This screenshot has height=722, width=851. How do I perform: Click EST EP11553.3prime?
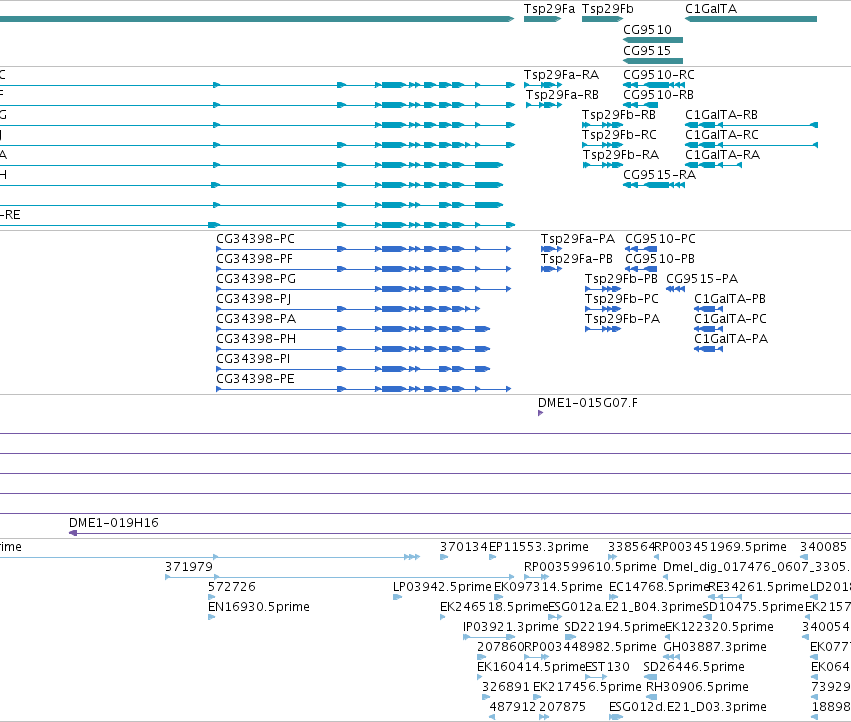coord(539,547)
